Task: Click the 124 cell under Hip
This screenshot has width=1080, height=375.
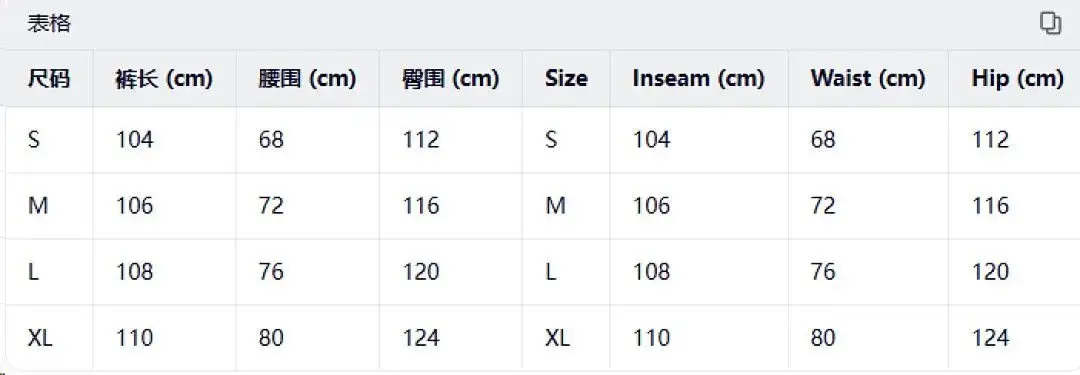Action: pos(990,338)
